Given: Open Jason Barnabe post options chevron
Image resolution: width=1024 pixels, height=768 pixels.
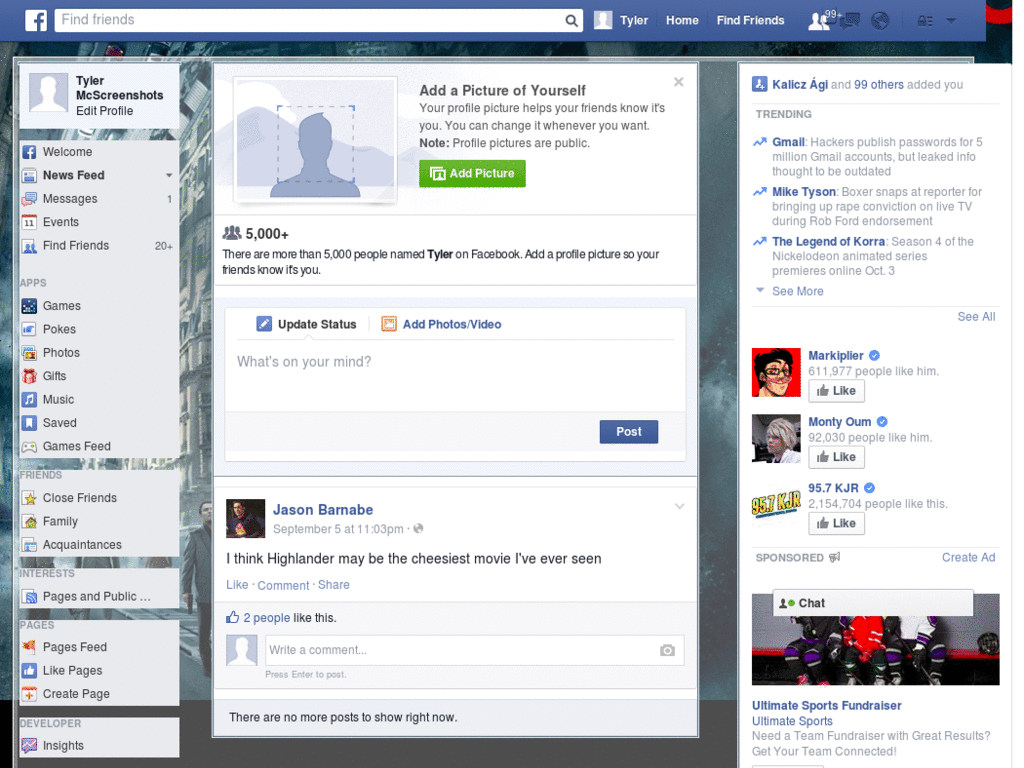Looking at the screenshot, I should point(679,507).
